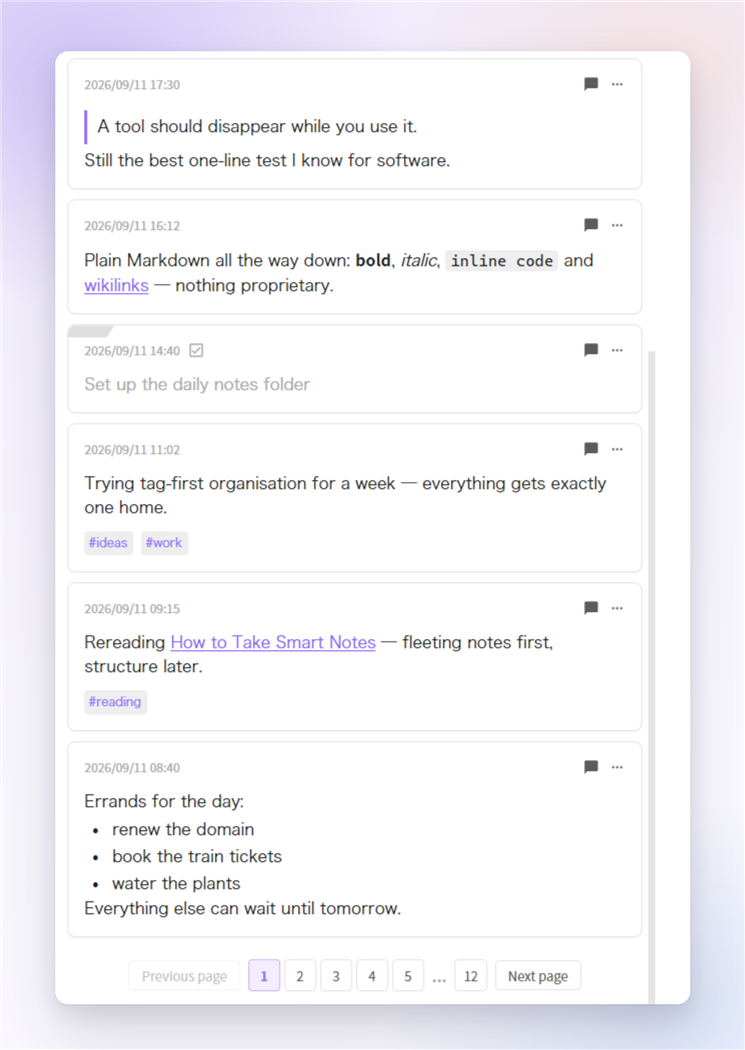This screenshot has height=1050, width=745.
Task: Click the Previous page button
Action: pos(184,976)
